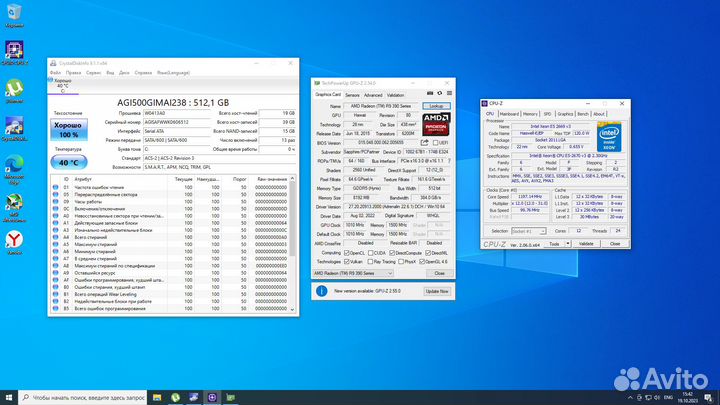Viewport: 720px width, 405px height.
Task: Click the GPU-Z bus interface question mark
Action: pyautogui.click(x=449, y=161)
